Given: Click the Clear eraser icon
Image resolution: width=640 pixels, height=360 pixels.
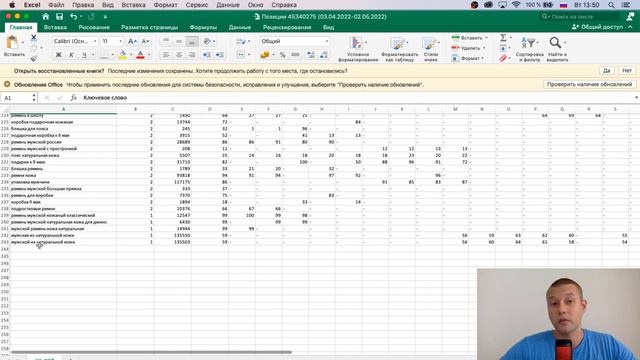Looking at the screenshot, I should 503,58.
